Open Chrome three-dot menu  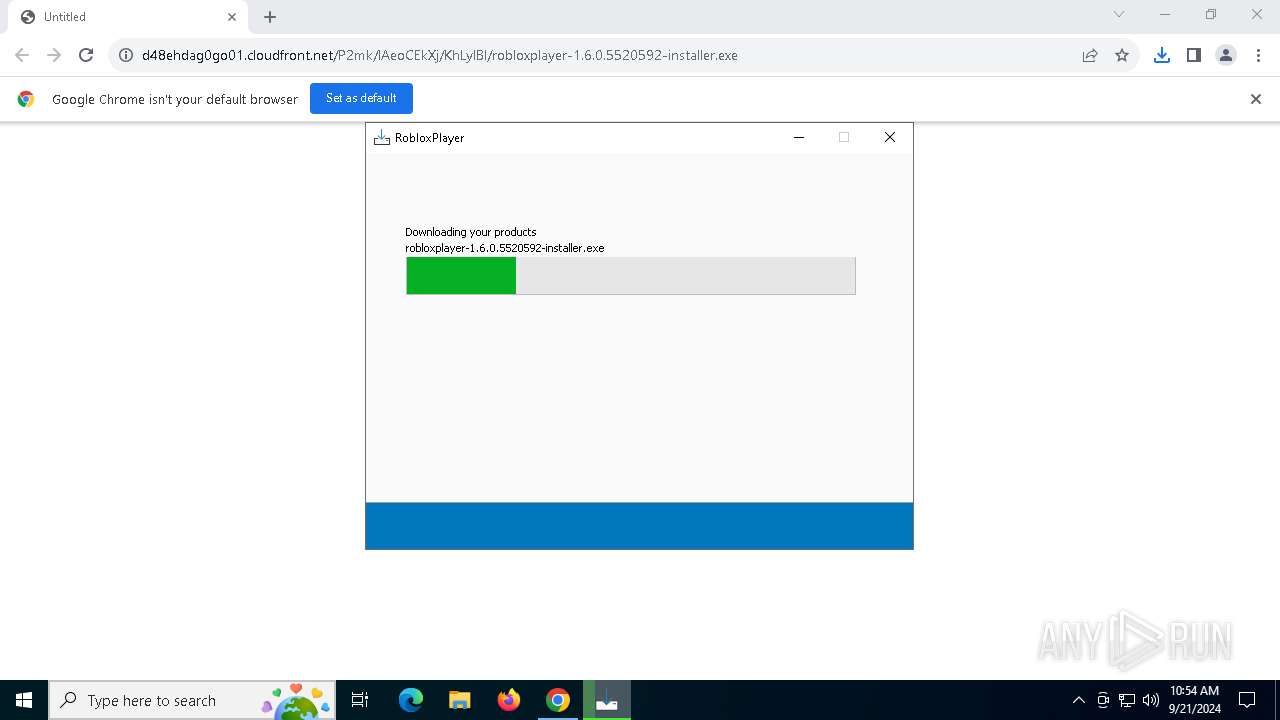click(x=1258, y=55)
